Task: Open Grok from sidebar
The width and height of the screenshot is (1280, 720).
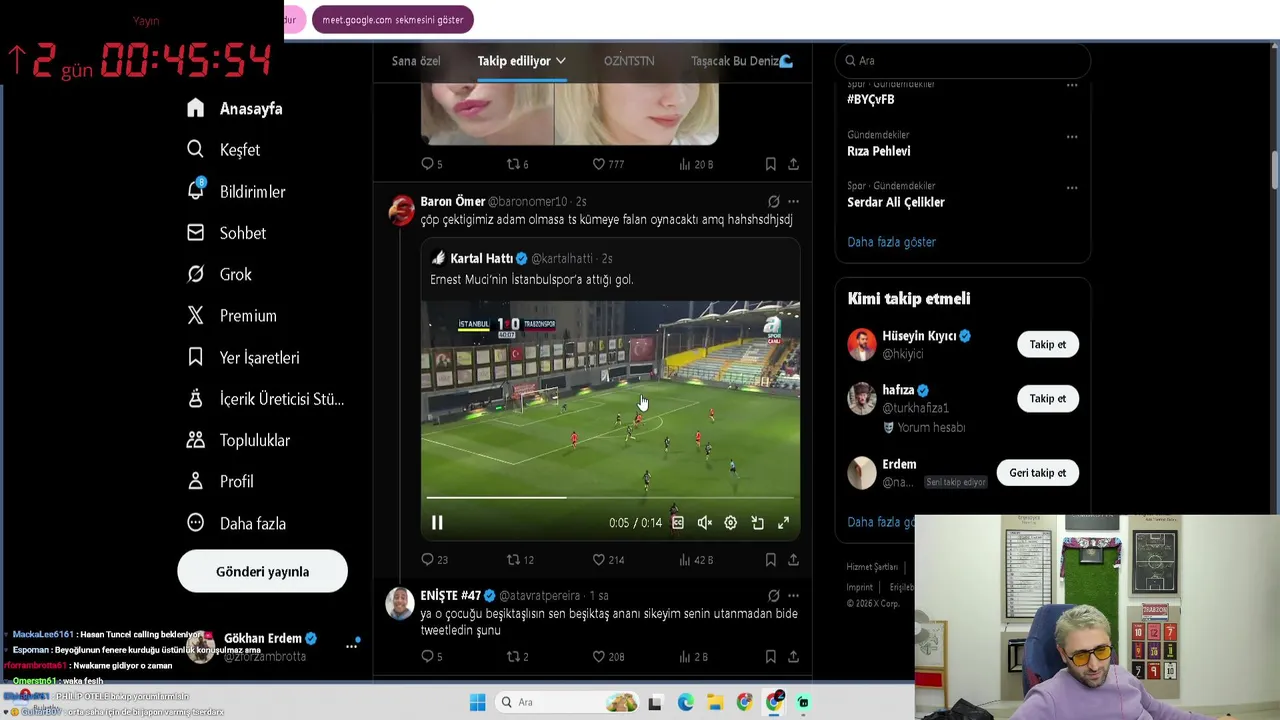Action: pyautogui.click(x=220, y=274)
